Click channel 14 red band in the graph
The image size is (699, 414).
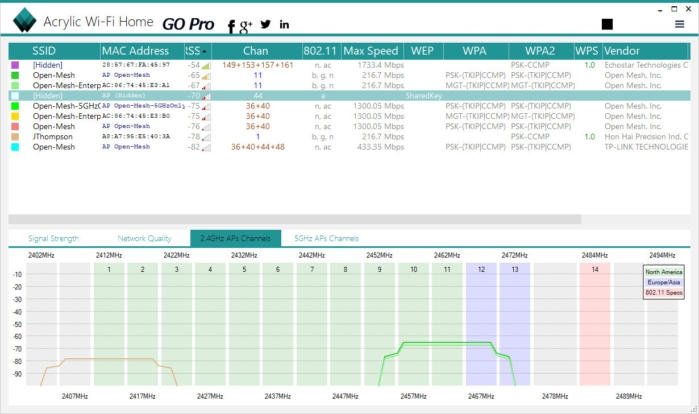(x=595, y=324)
